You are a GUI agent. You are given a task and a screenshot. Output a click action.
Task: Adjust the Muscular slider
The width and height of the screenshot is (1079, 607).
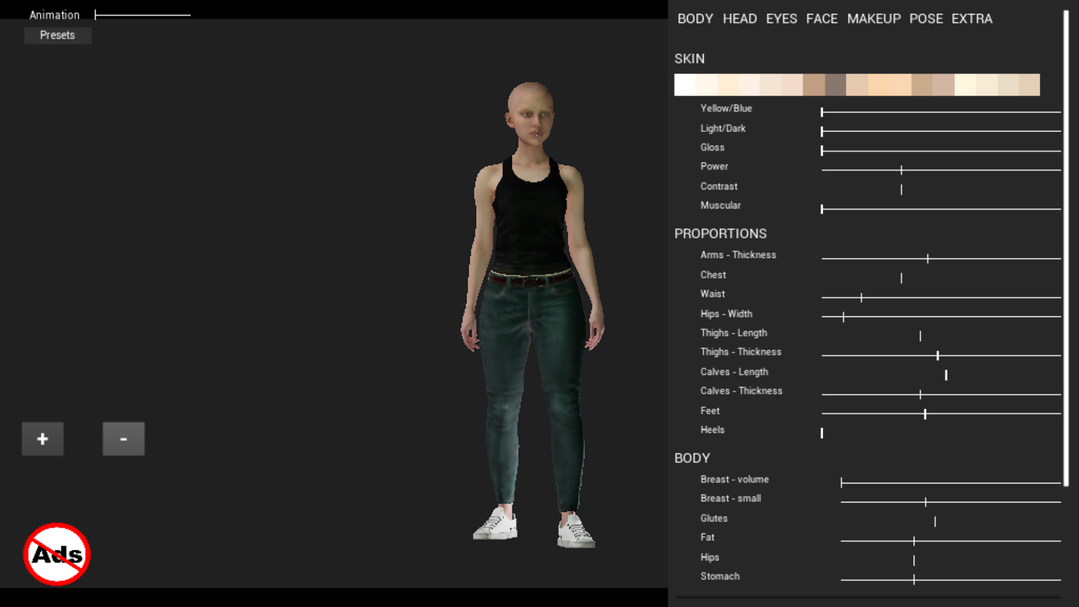[940, 209]
